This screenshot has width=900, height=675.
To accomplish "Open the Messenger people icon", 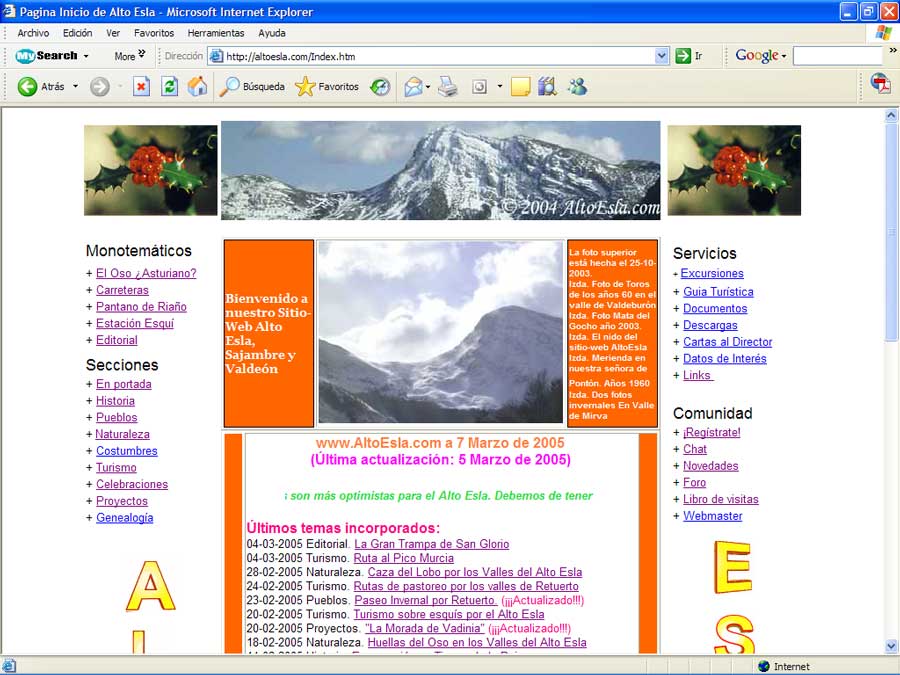I will (x=577, y=87).
